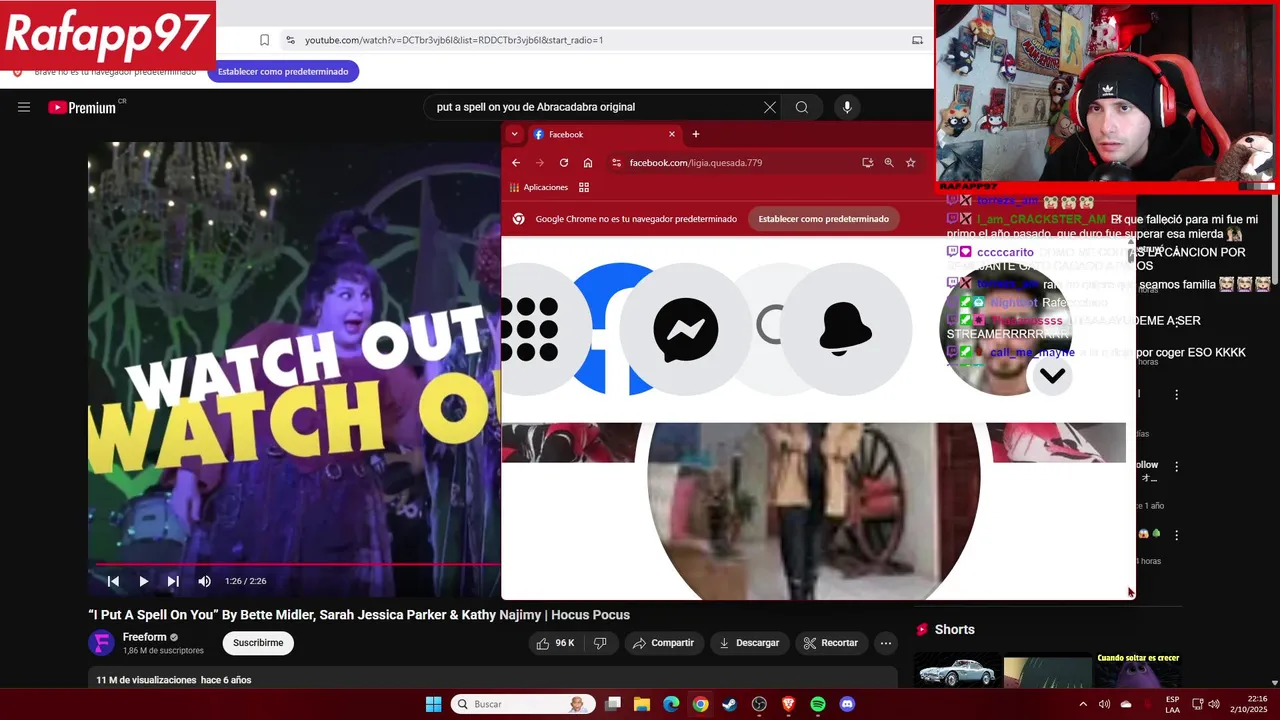Subscribe to the Freeform channel
The height and width of the screenshot is (720, 1280).
[x=258, y=643]
